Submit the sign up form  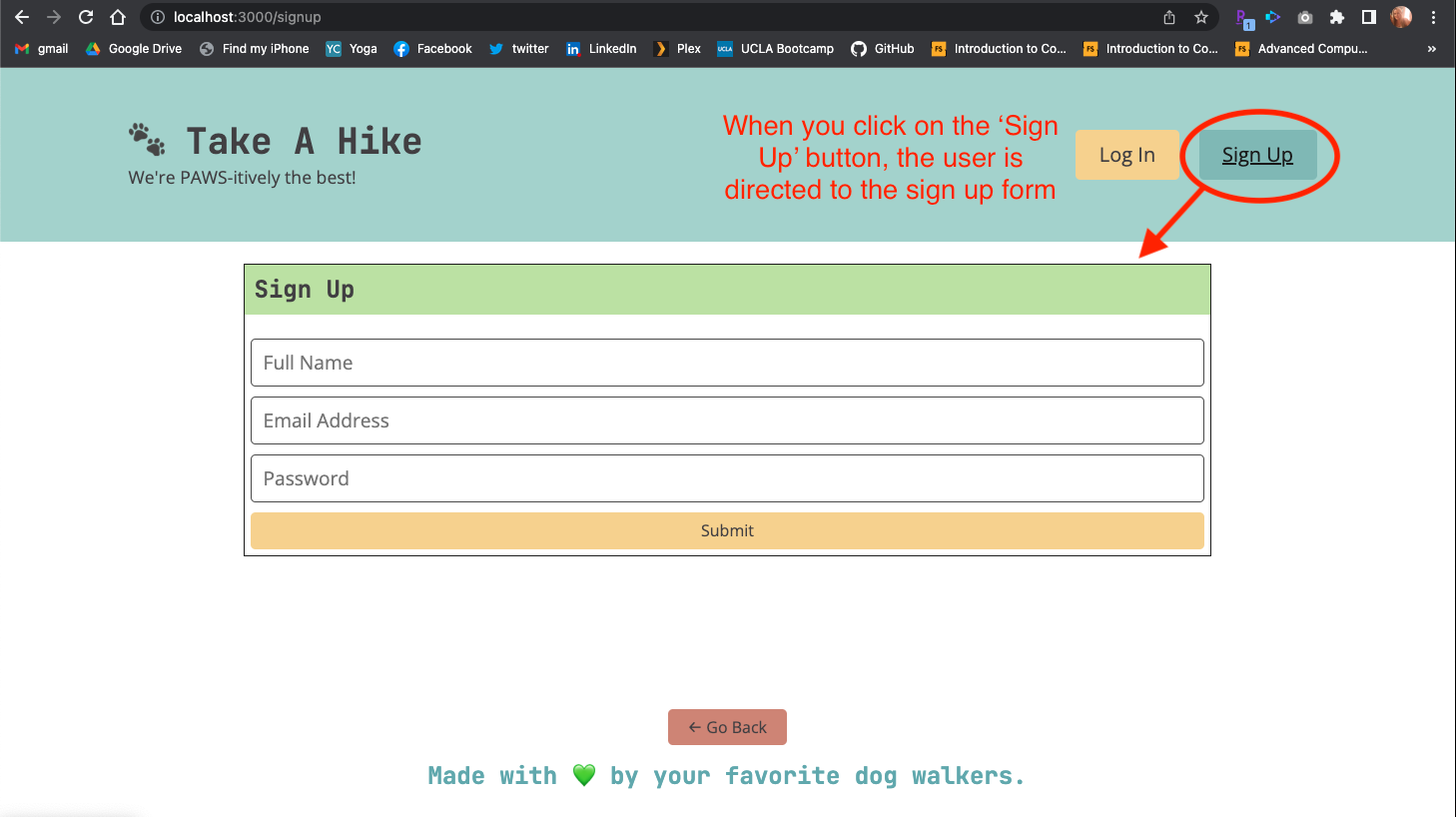[x=727, y=530]
